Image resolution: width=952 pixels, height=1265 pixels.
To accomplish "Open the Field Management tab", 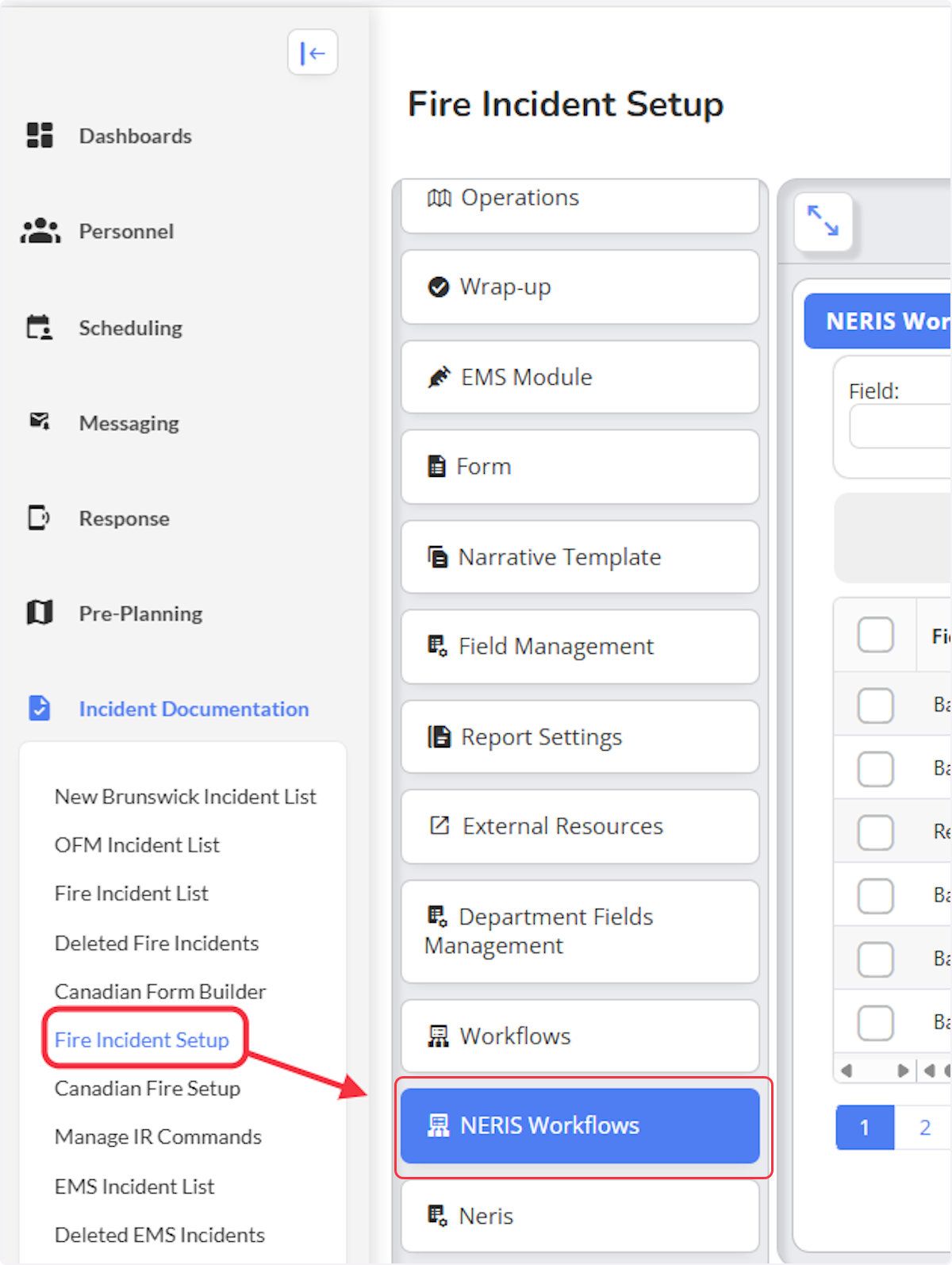I will [x=580, y=647].
